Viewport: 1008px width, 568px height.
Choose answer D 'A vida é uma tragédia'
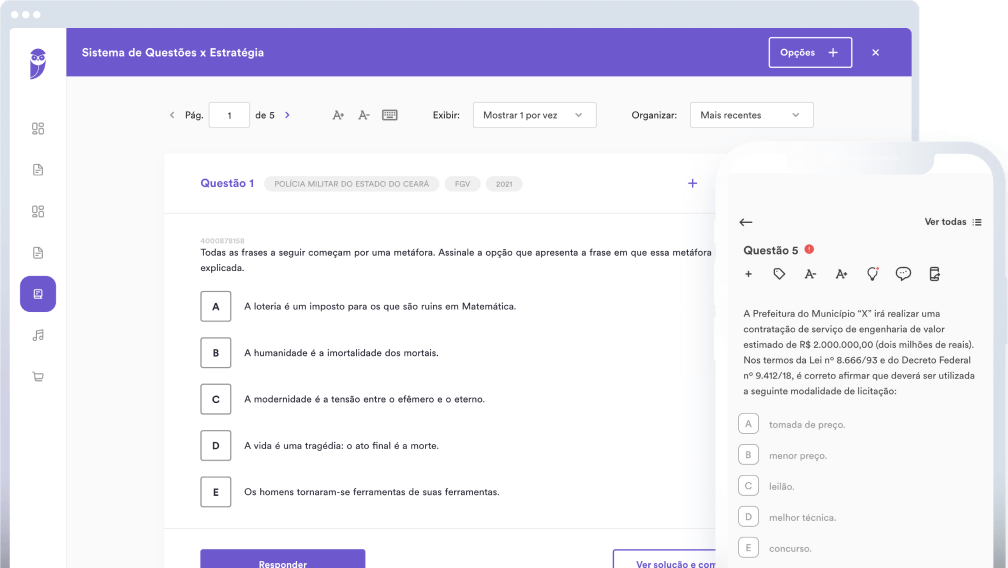click(x=215, y=446)
